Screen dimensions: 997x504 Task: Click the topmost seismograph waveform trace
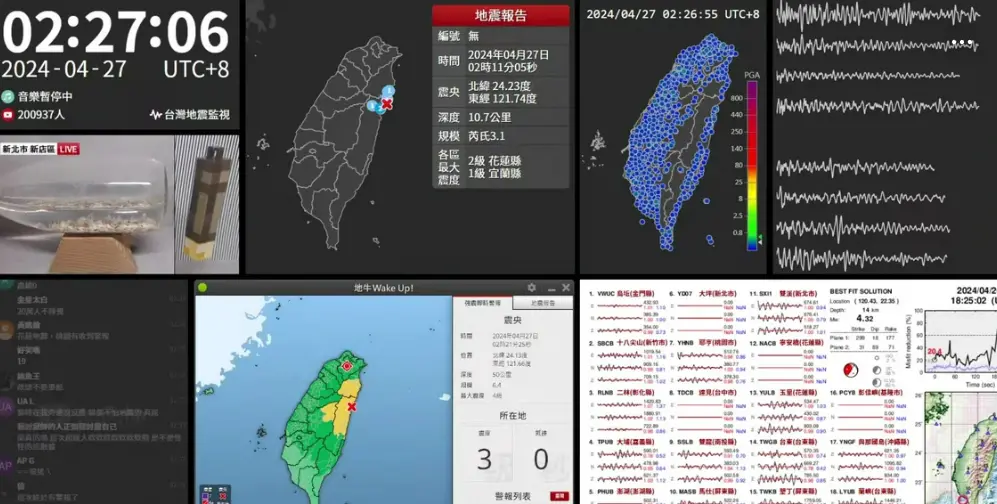(876, 15)
